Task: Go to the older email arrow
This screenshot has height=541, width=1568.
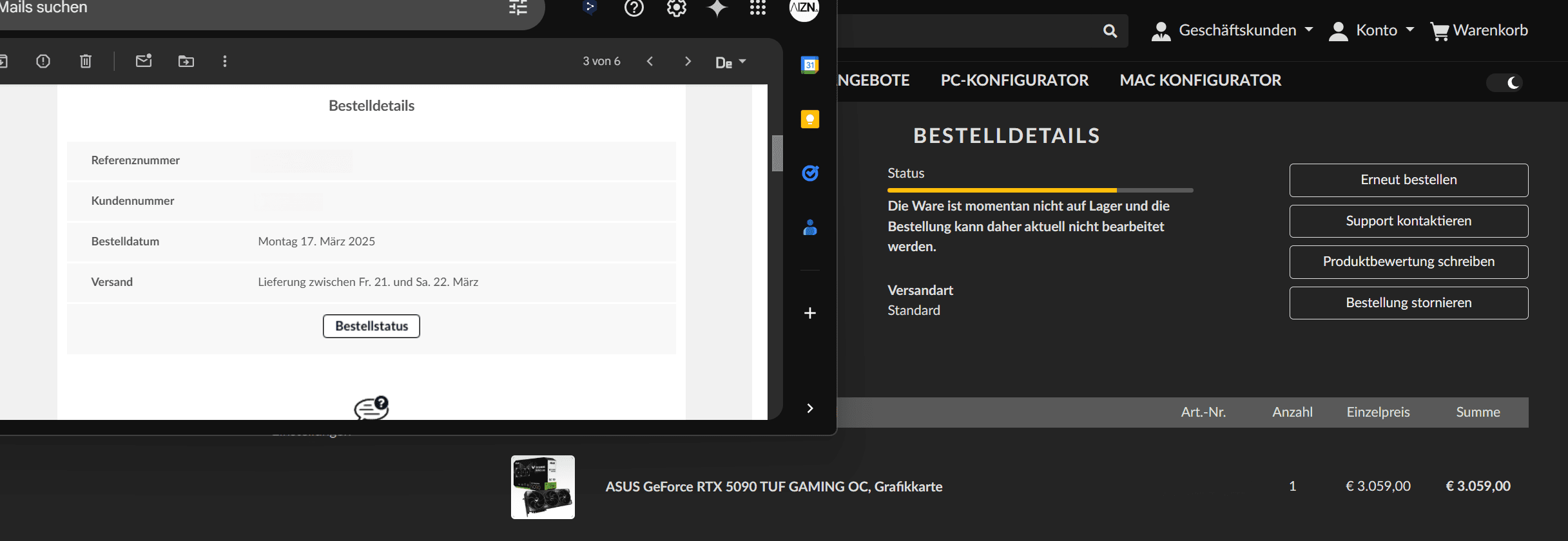Action: pos(688,61)
